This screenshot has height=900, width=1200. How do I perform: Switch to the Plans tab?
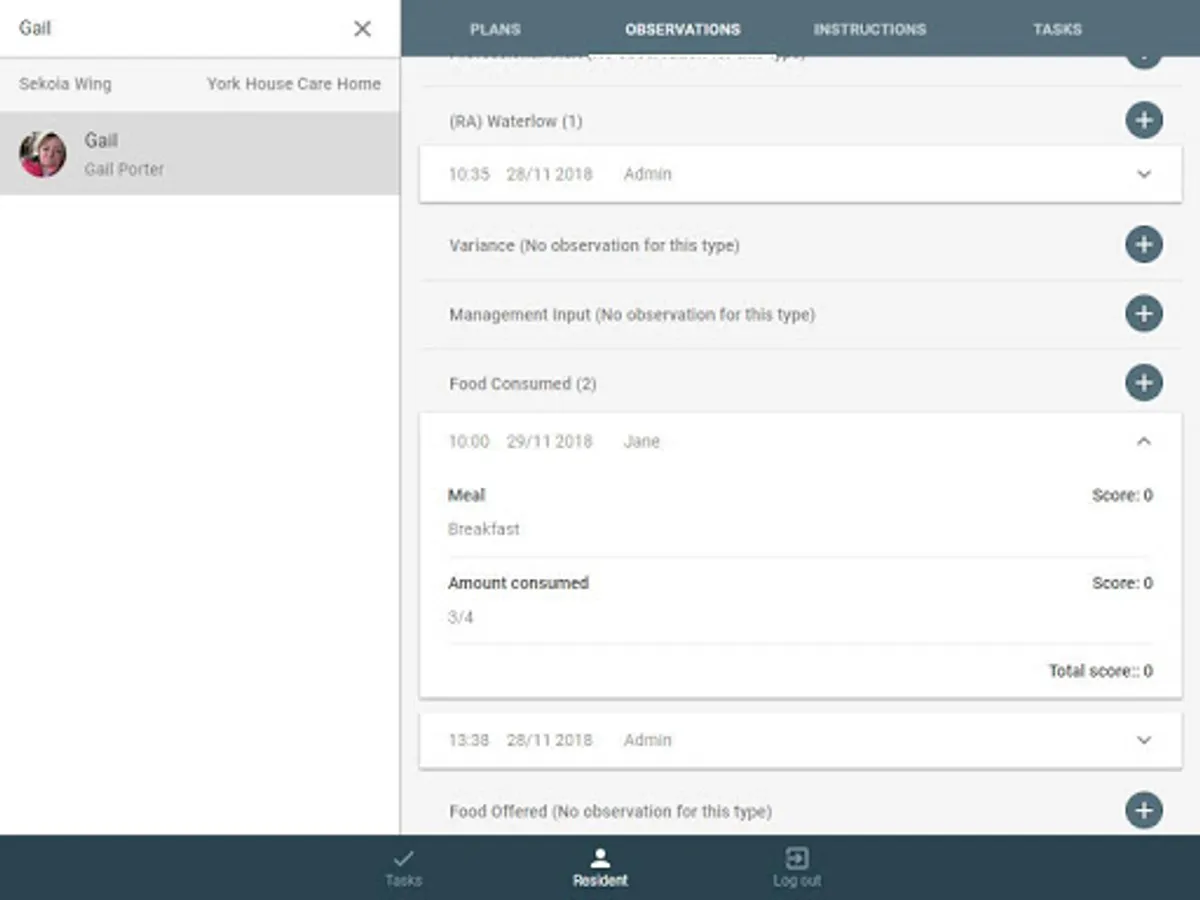pyautogui.click(x=495, y=29)
